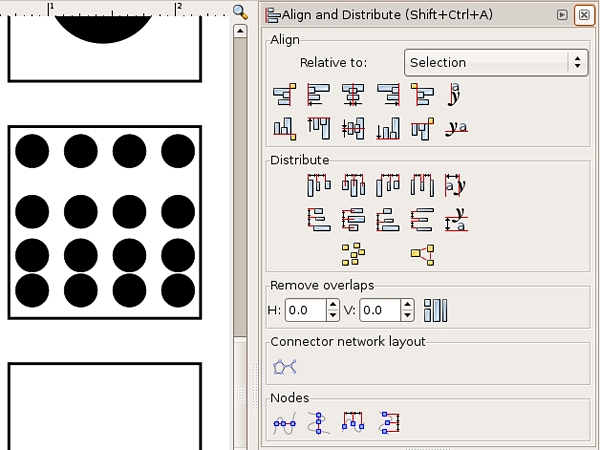Iconify the Align and Distribute dialog

coord(563,15)
